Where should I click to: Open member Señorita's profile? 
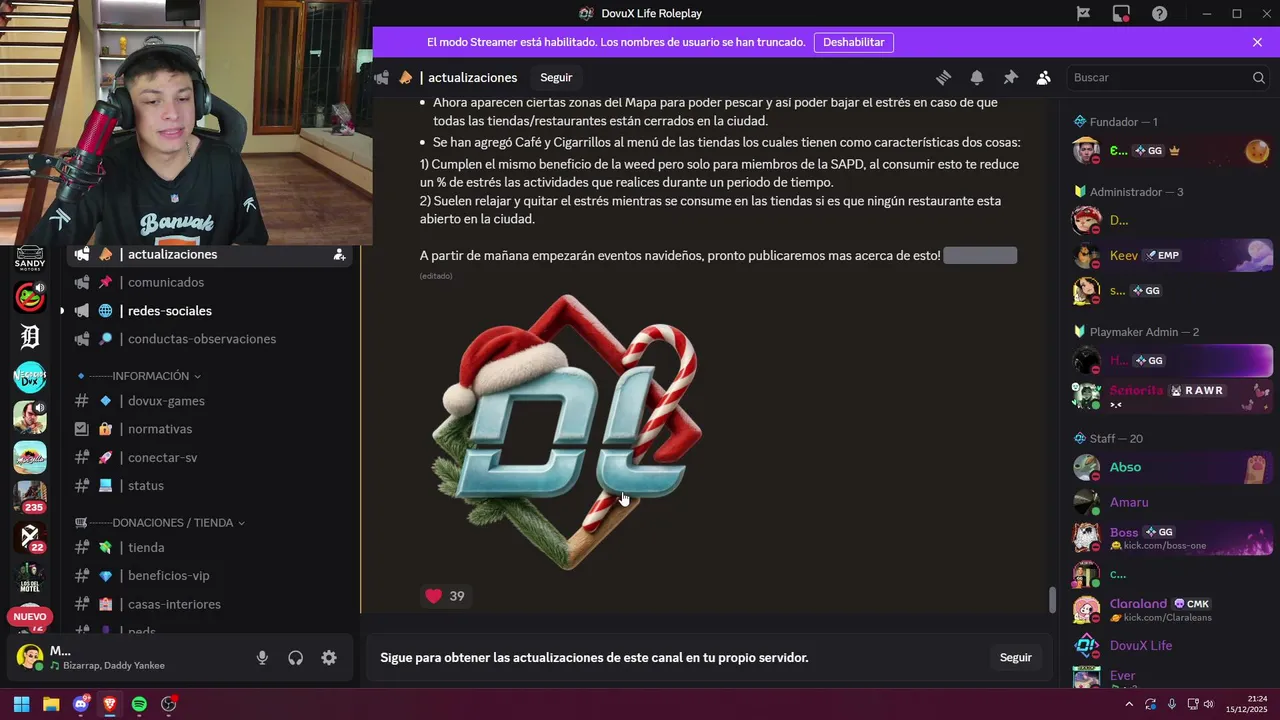click(x=1171, y=395)
